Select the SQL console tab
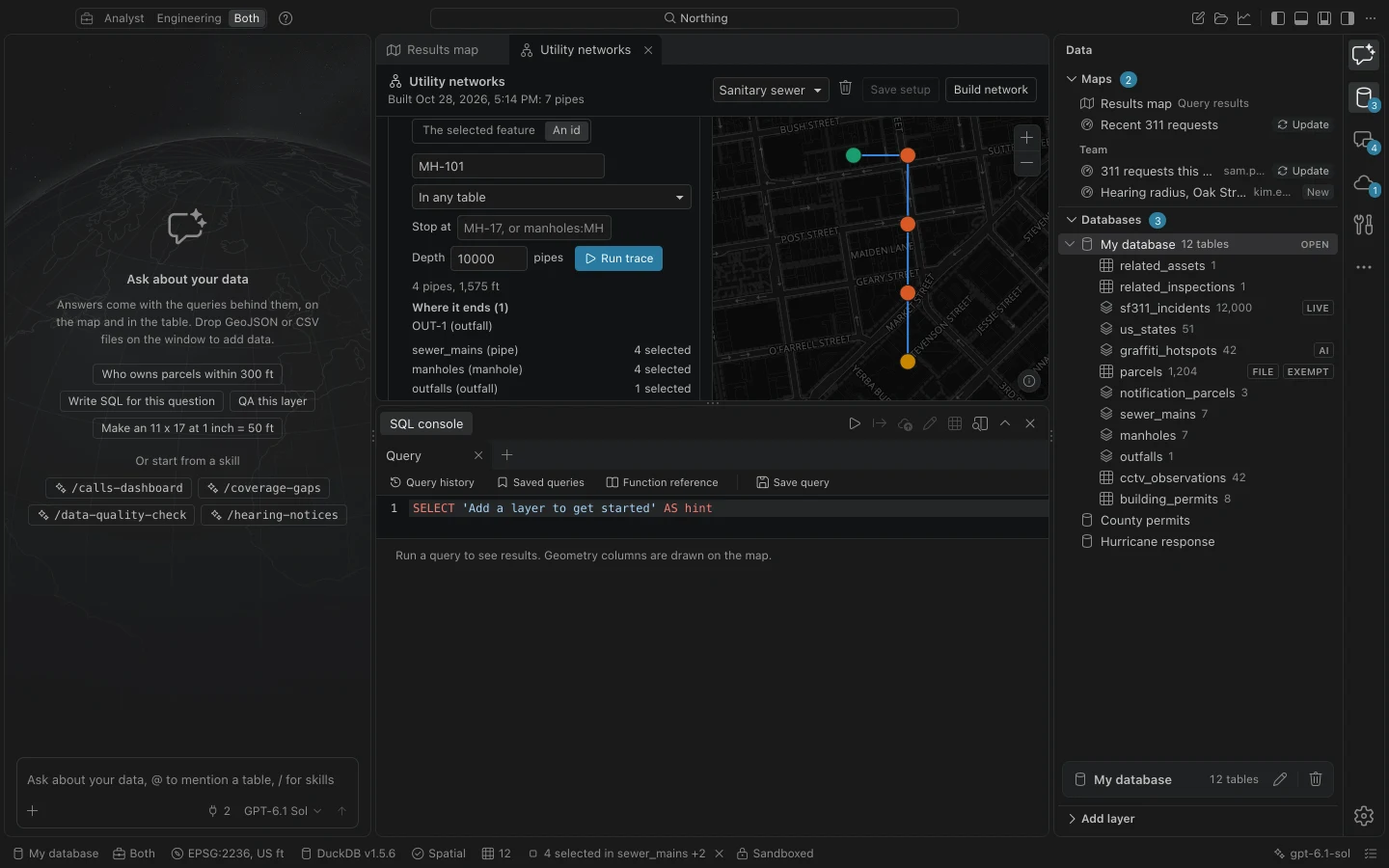1389x868 pixels. [426, 423]
